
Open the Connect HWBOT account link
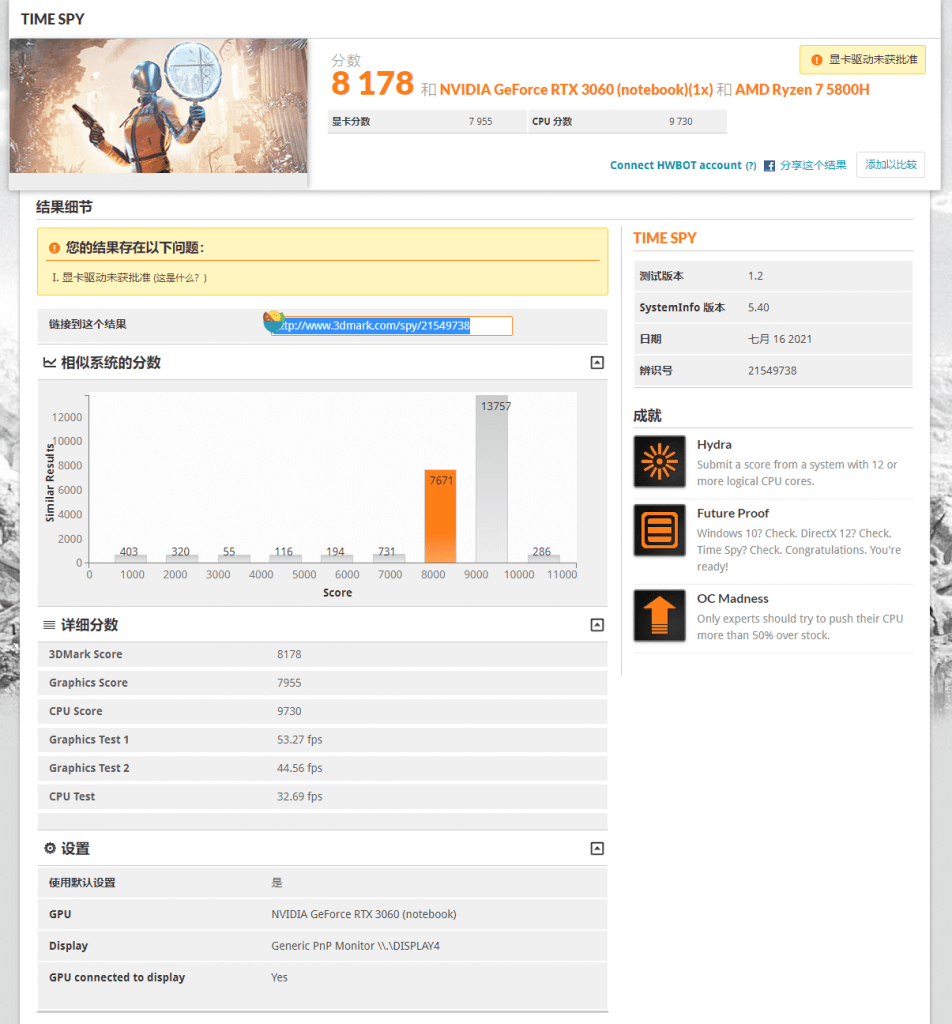click(676, 165)
